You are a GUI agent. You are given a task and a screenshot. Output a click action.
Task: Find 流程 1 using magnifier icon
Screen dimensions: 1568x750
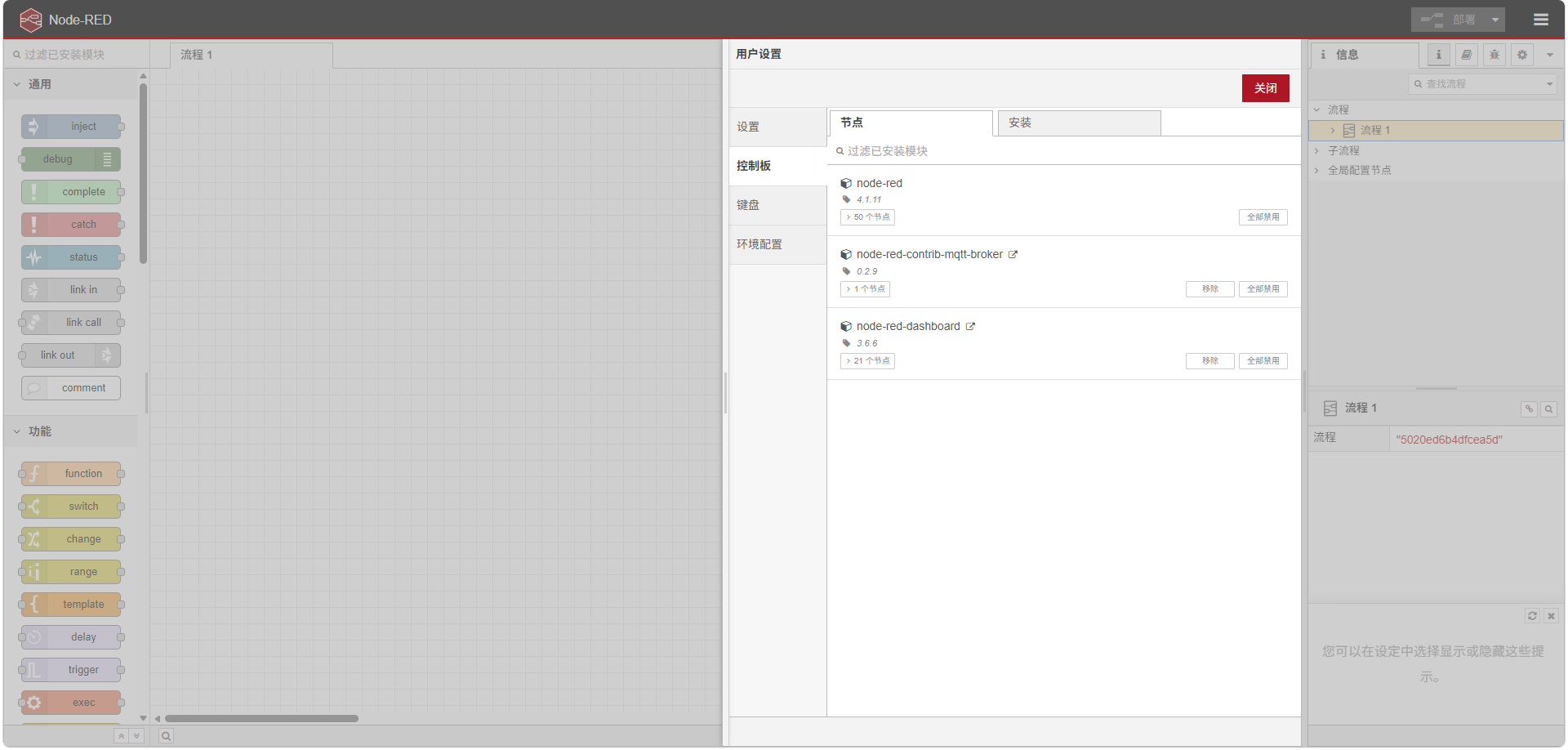point(1548,408)
